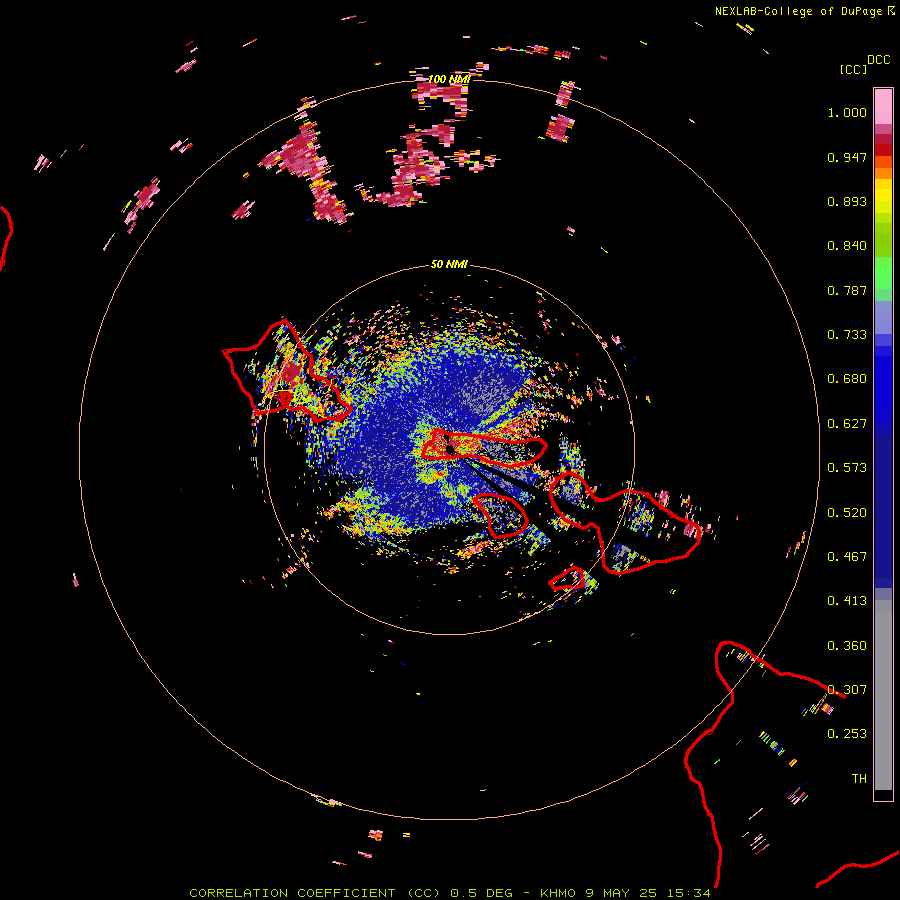
Task: Pick the orange segment of the color bar
Action: tap(883, 173)
